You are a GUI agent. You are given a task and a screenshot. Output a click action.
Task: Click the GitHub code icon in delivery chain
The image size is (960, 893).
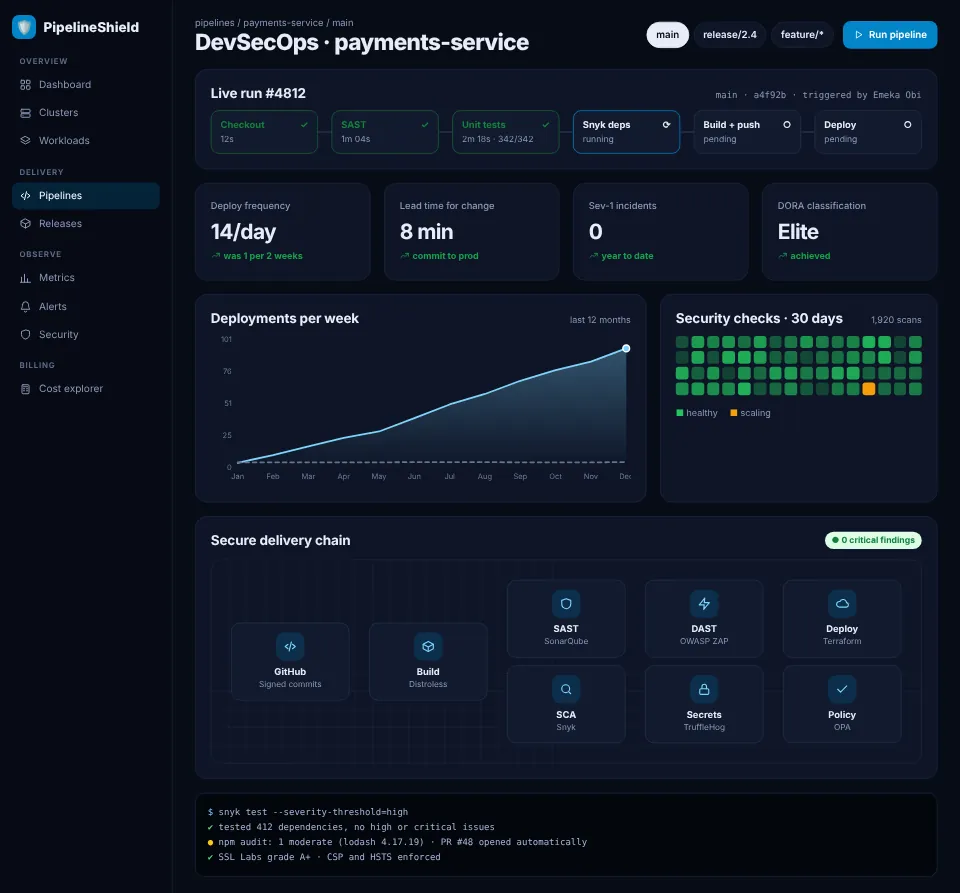[290, 646]
